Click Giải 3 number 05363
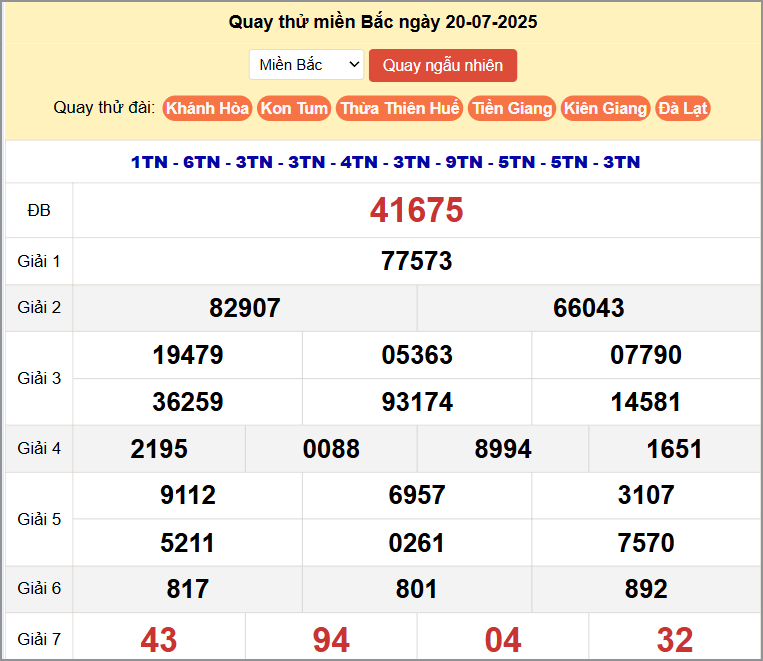 point(417,354)
